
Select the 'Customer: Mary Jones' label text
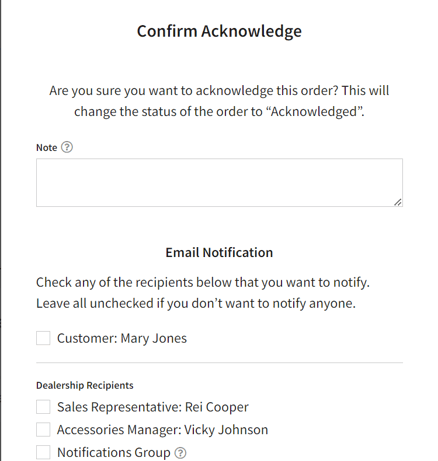[x=122, y=338]
